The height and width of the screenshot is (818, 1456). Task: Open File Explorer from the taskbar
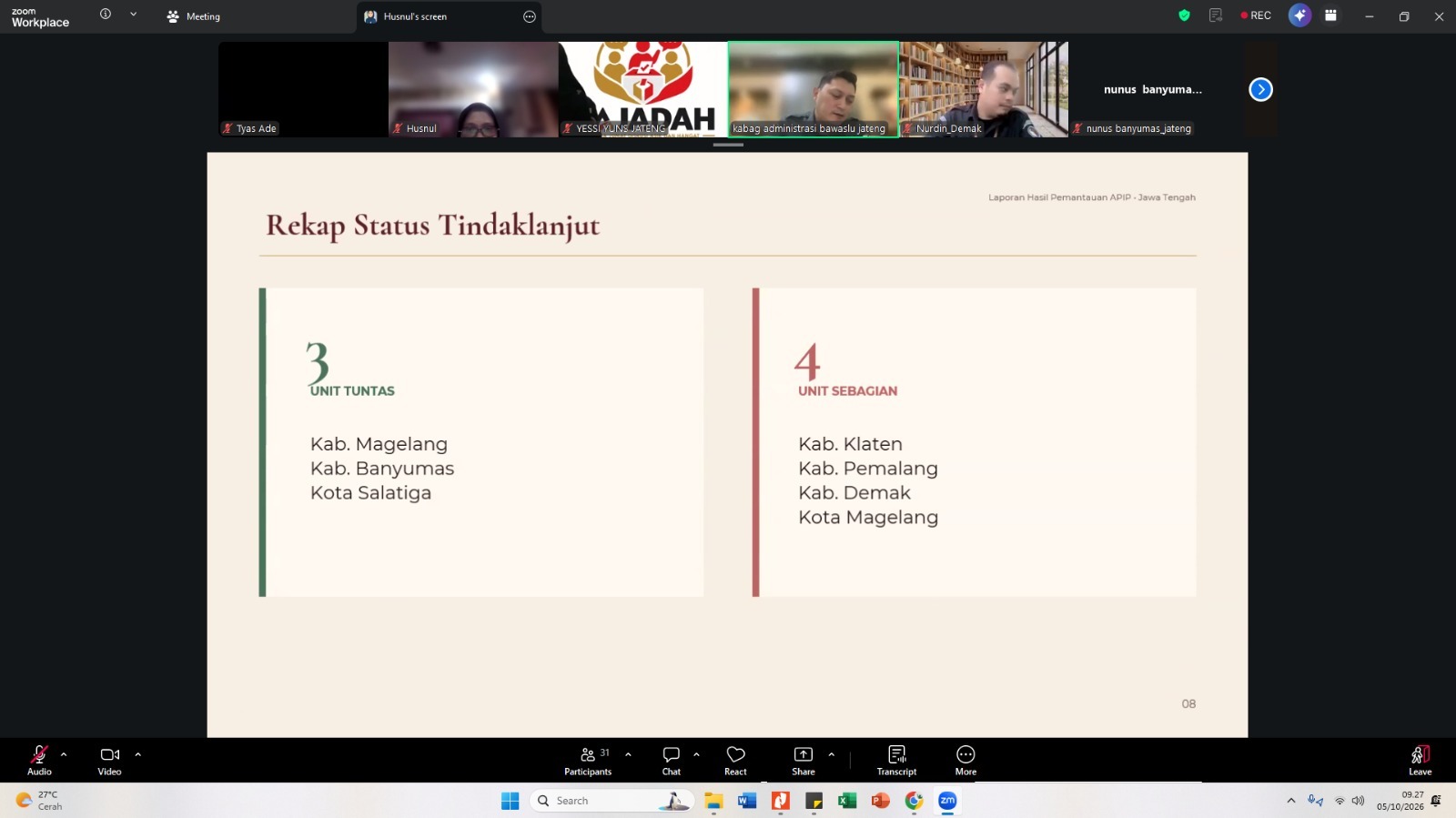pos(713,801)
